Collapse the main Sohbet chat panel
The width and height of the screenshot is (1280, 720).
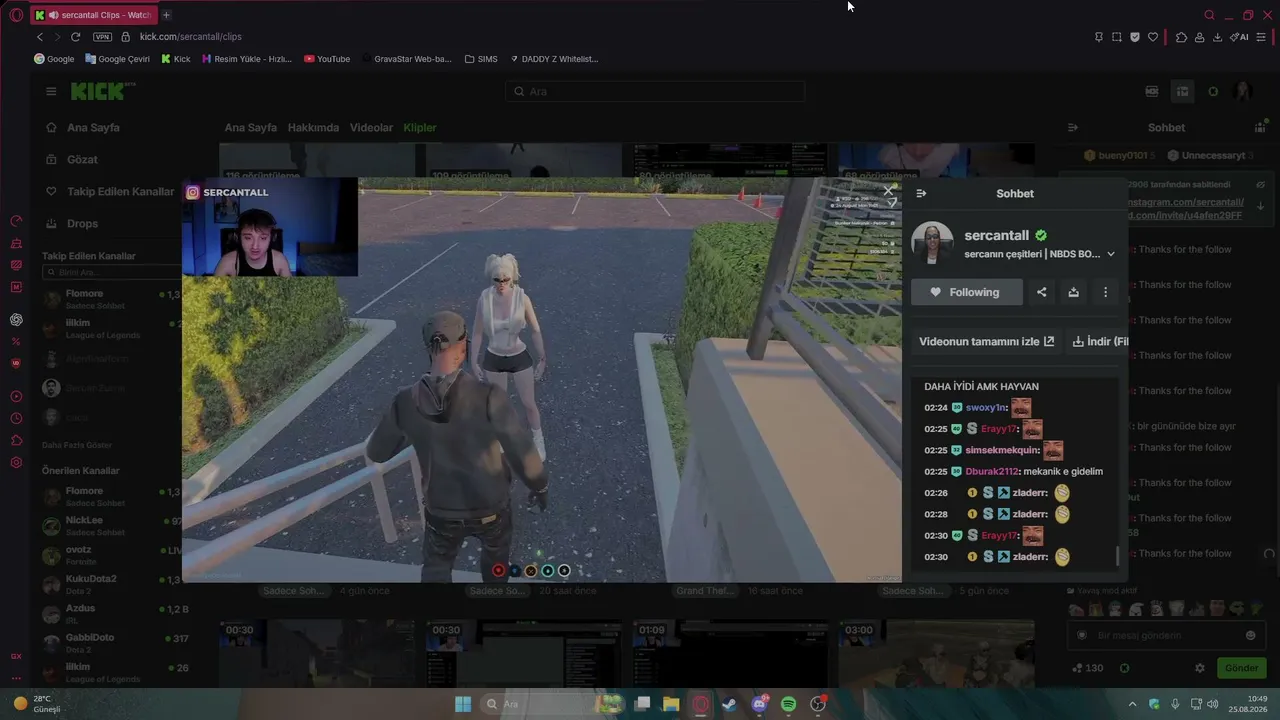[x=1073, y=128]
